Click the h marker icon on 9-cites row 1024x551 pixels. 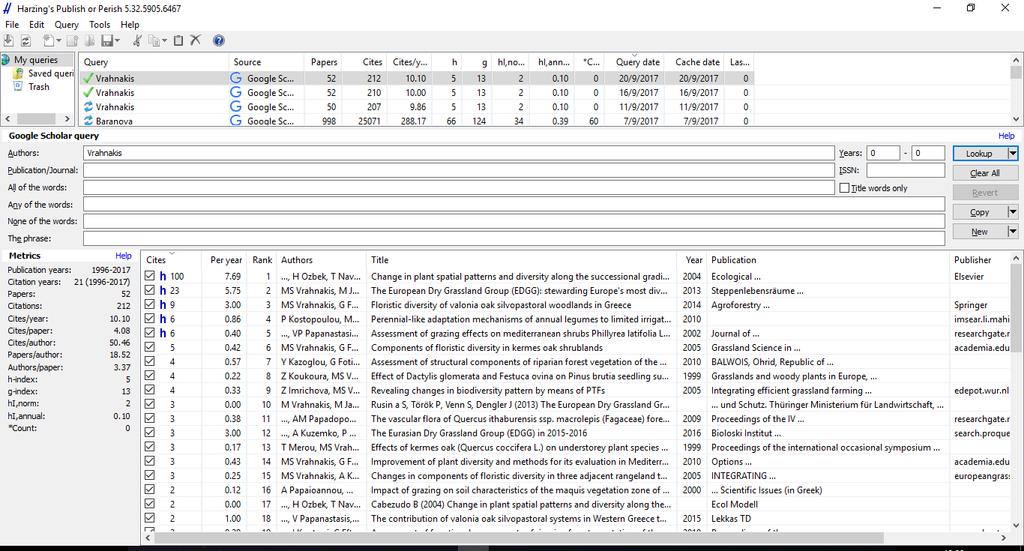[163, 305]
